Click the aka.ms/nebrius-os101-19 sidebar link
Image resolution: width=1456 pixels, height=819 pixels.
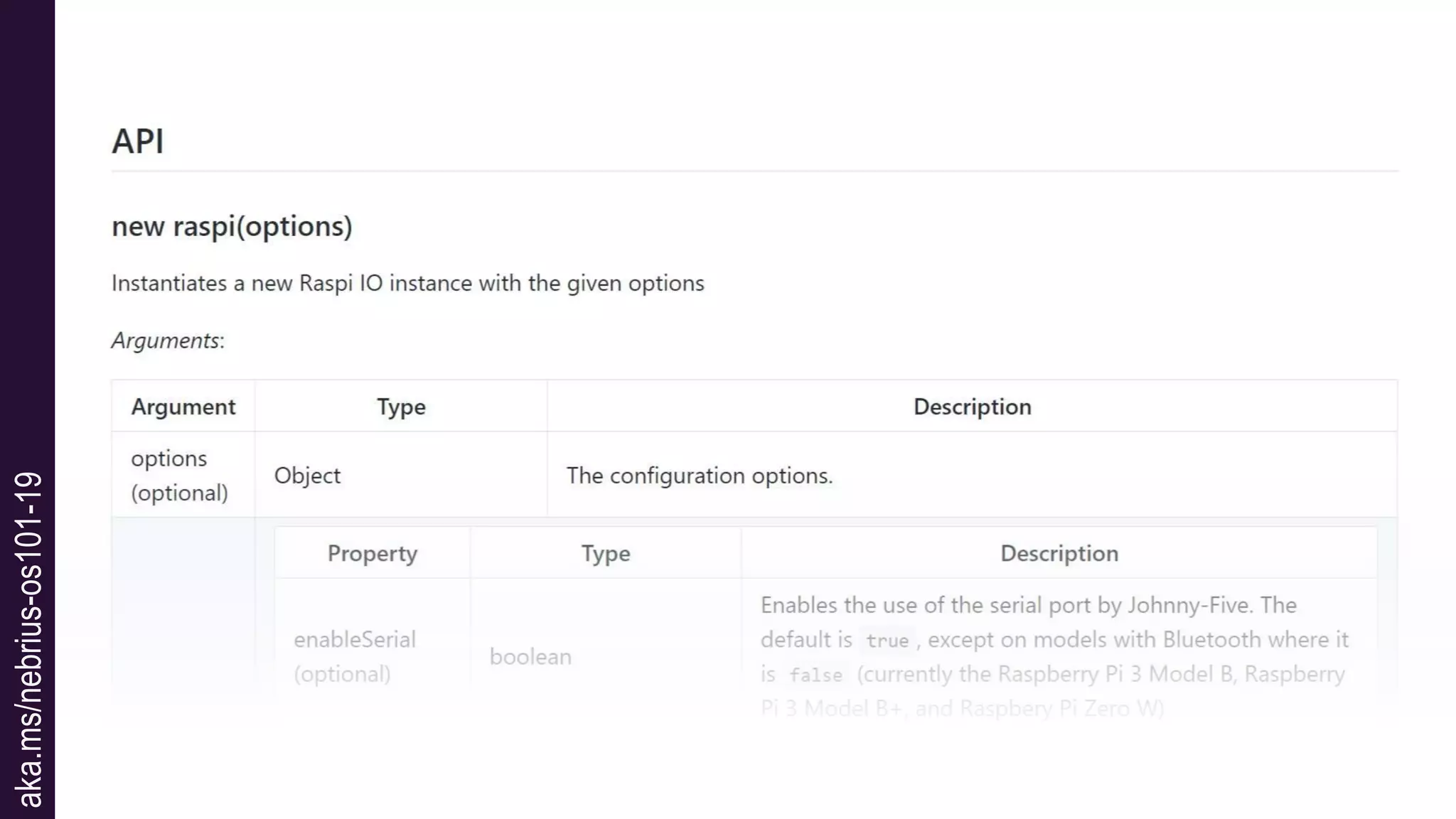click(28, 638)
